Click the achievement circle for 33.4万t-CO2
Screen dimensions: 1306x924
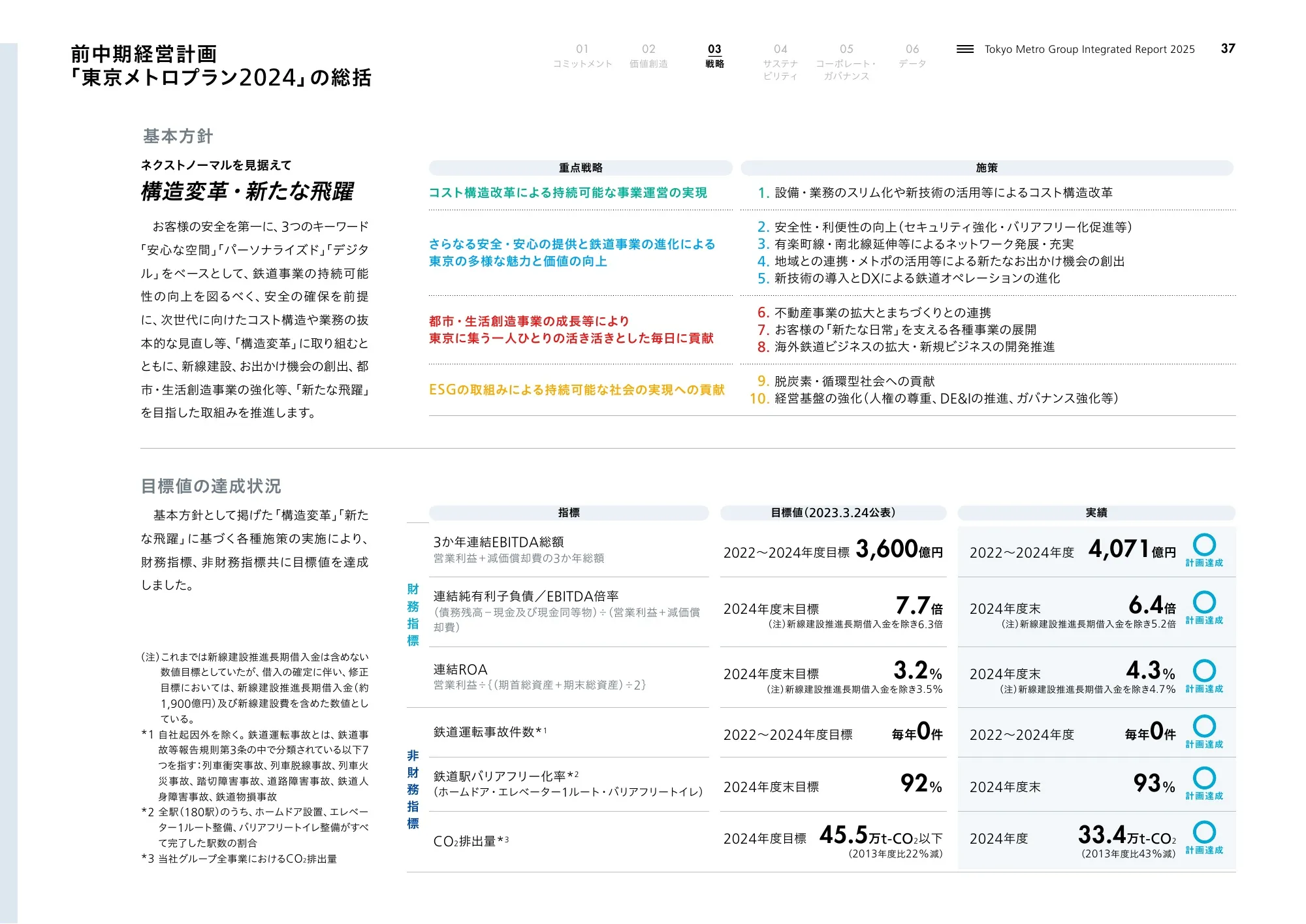[x=1204, y=832]
